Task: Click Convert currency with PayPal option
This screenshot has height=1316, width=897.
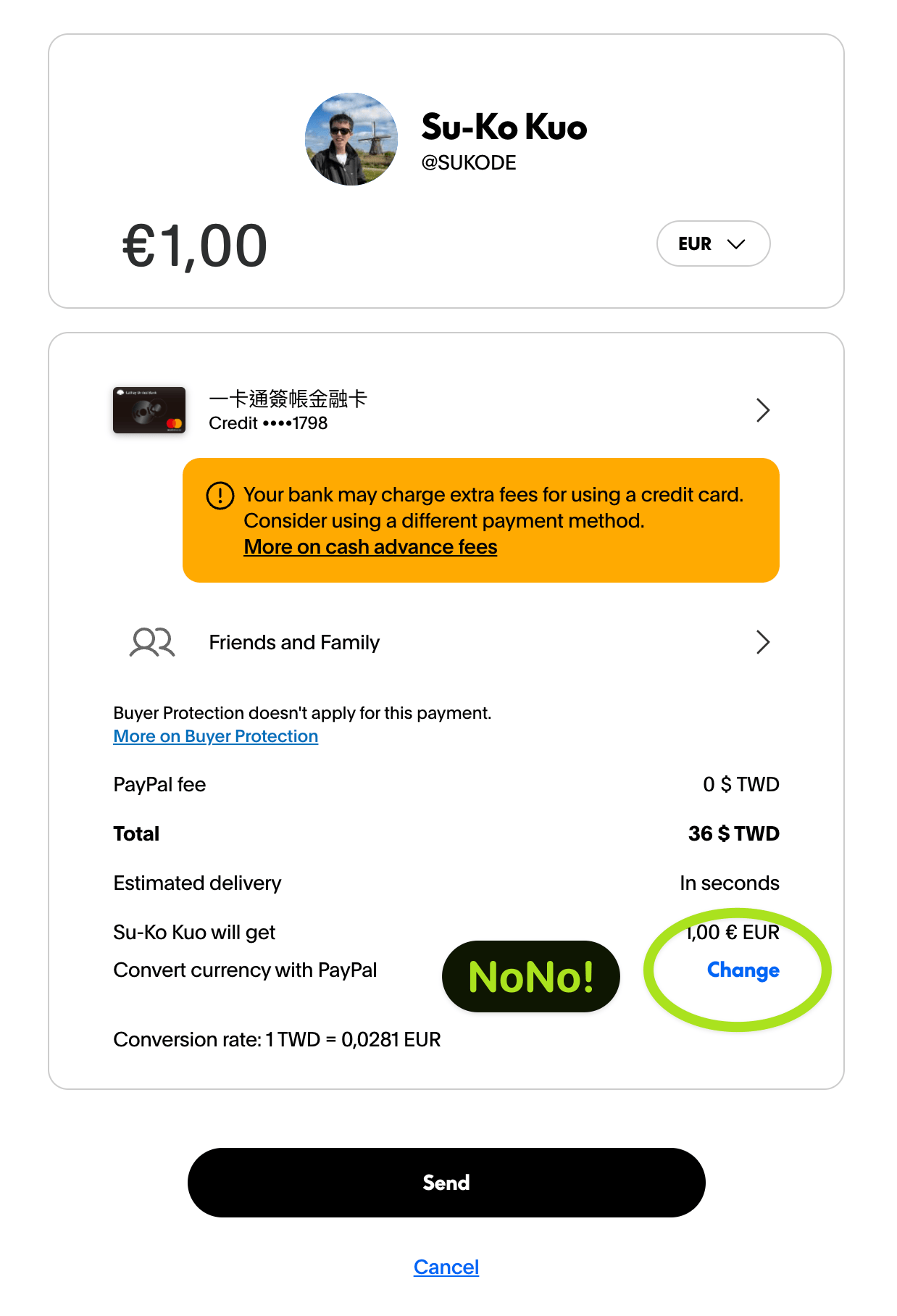Action: pyautogui.click(x=245, y=970)
